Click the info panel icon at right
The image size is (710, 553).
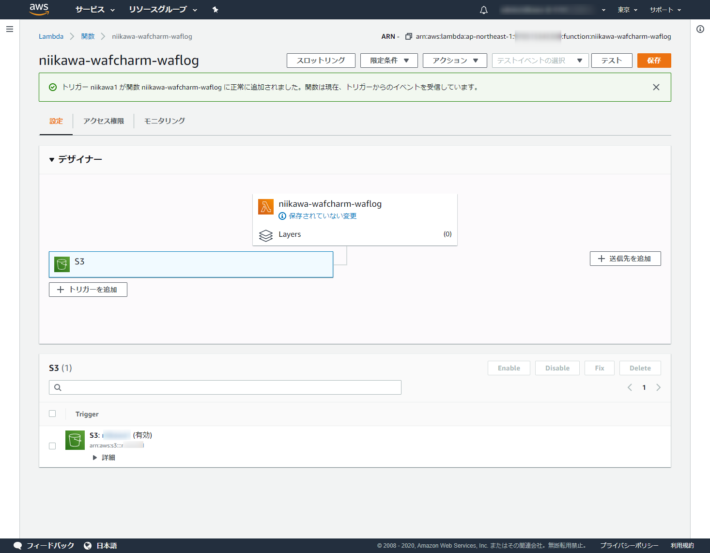(699, 30)
